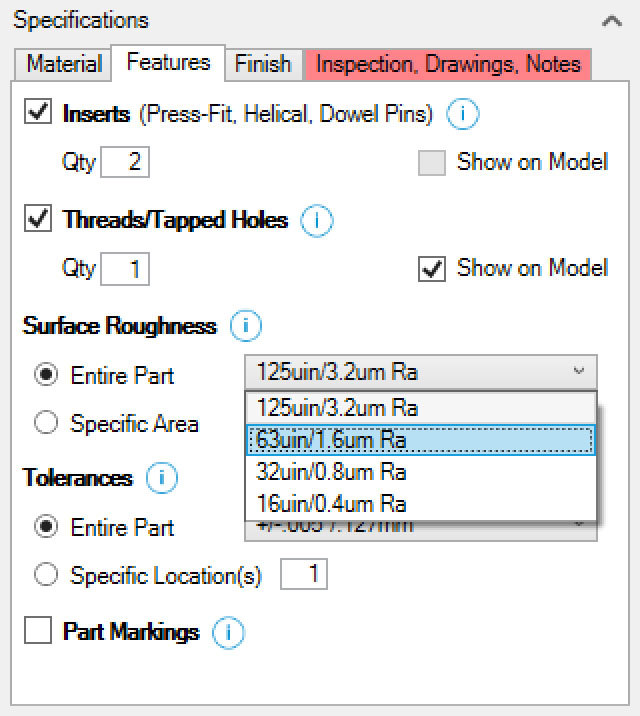Open Tolerances info icon
This screenshot has width=640, height=716.
tap(162, 478)
